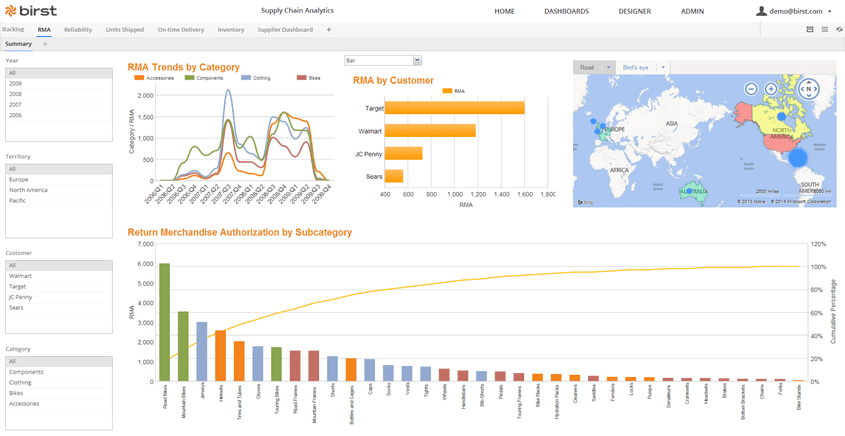Zoom in the map with plus icon
The image size is (845, 436).
coord(771,89)
